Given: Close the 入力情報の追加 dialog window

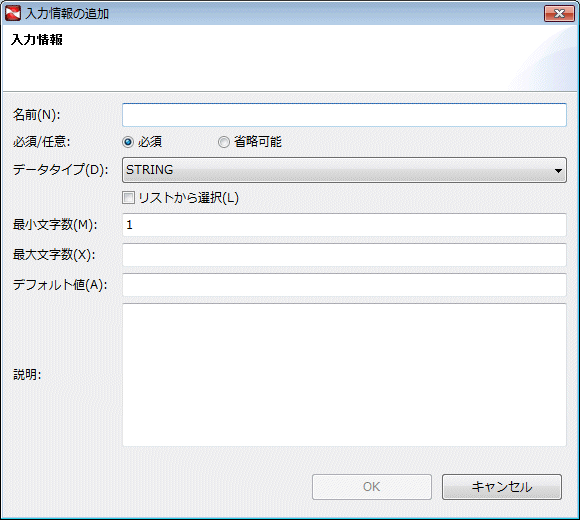Looking at the screenshot, I should 559,14.
